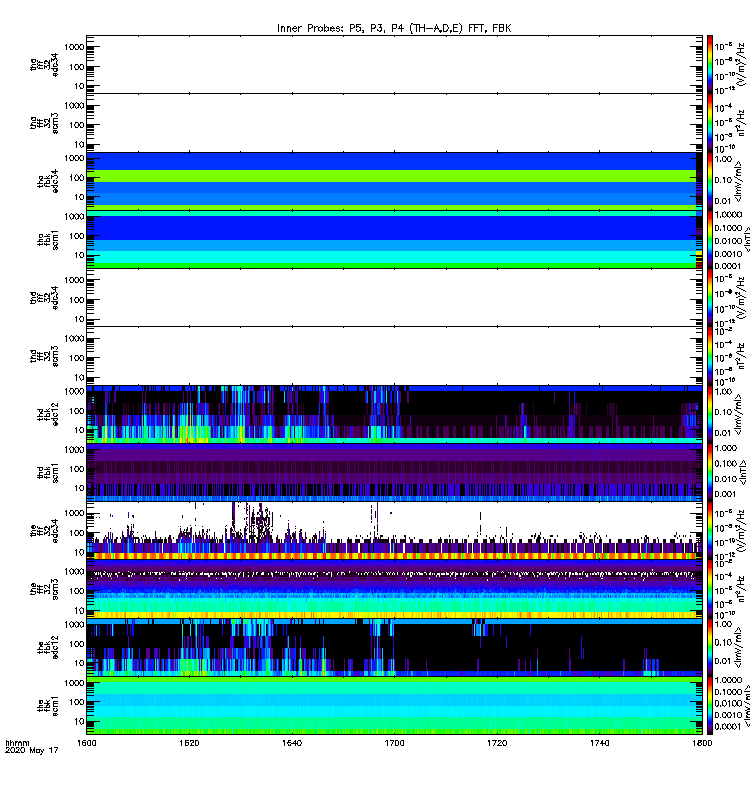Click the tha fbk scm1 spectrogram panel
The height and width of the screenshot is (800, 750).
pos(394,239)
